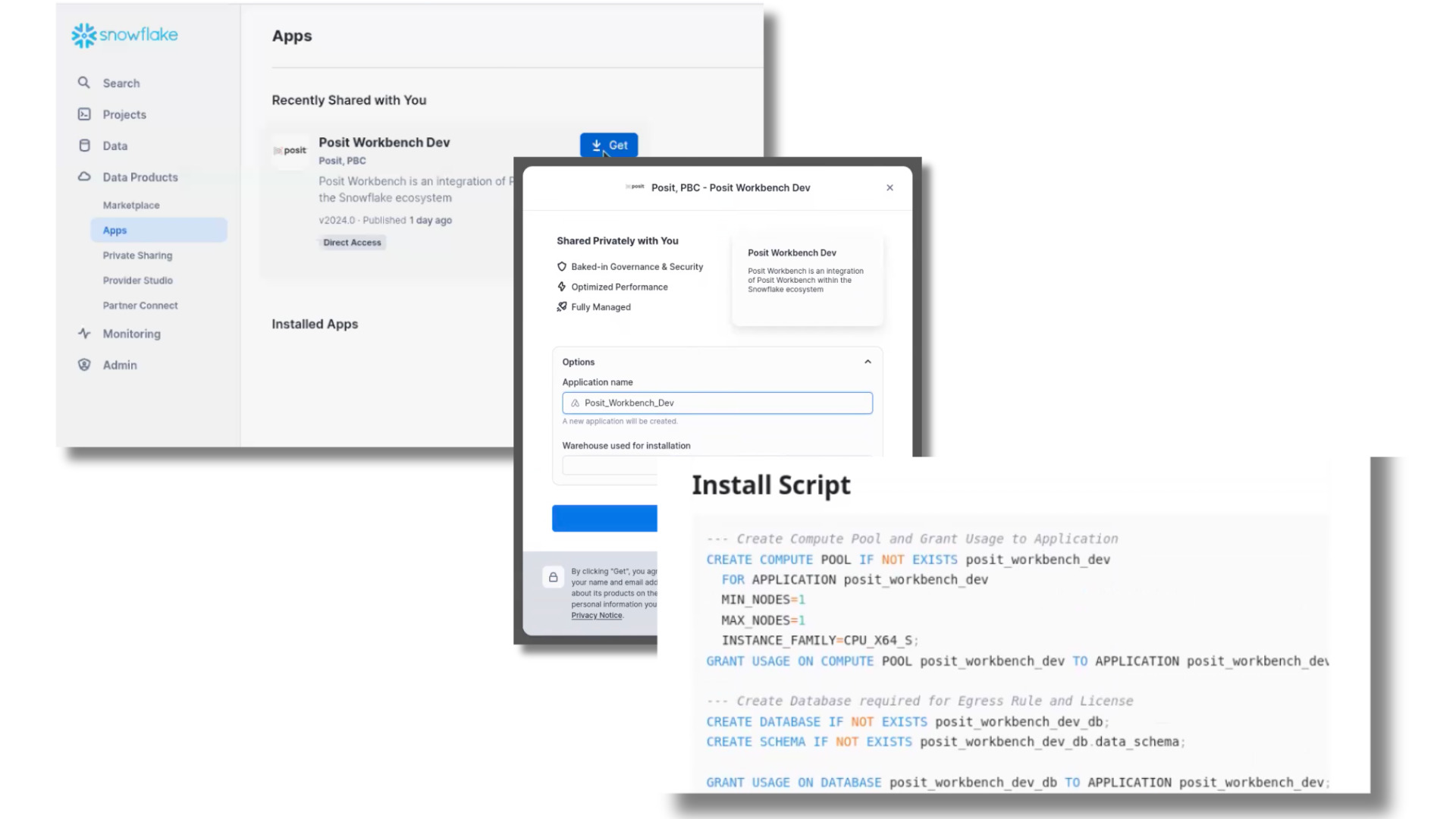Click the blue Get button in dialog

coord(604,518)
